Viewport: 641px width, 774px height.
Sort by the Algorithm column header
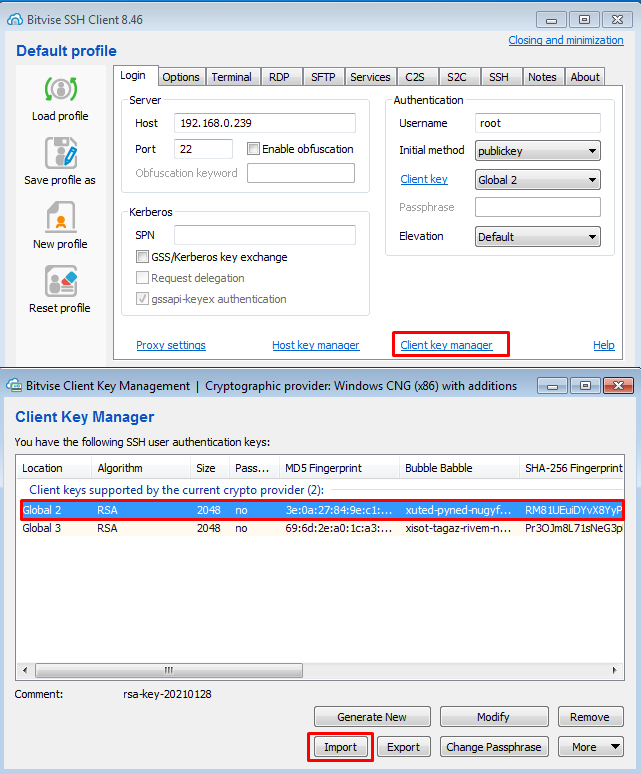click(141, 468)
